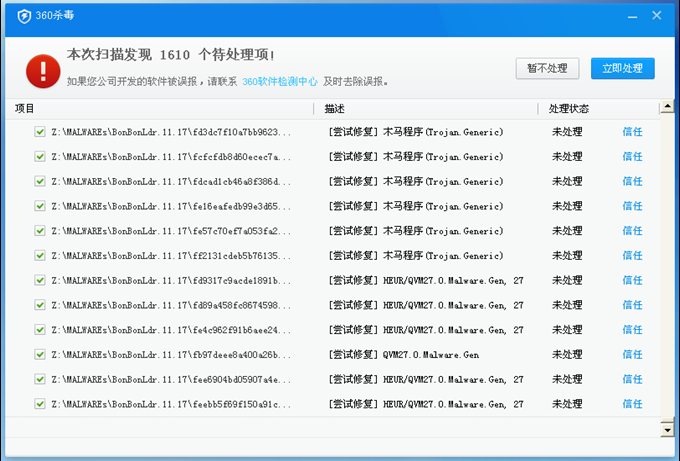Click the 360杀毒 shield logo icon
The height and width of the screenshot is (461, 680).
pyautogui.click(x=24, y=16)
